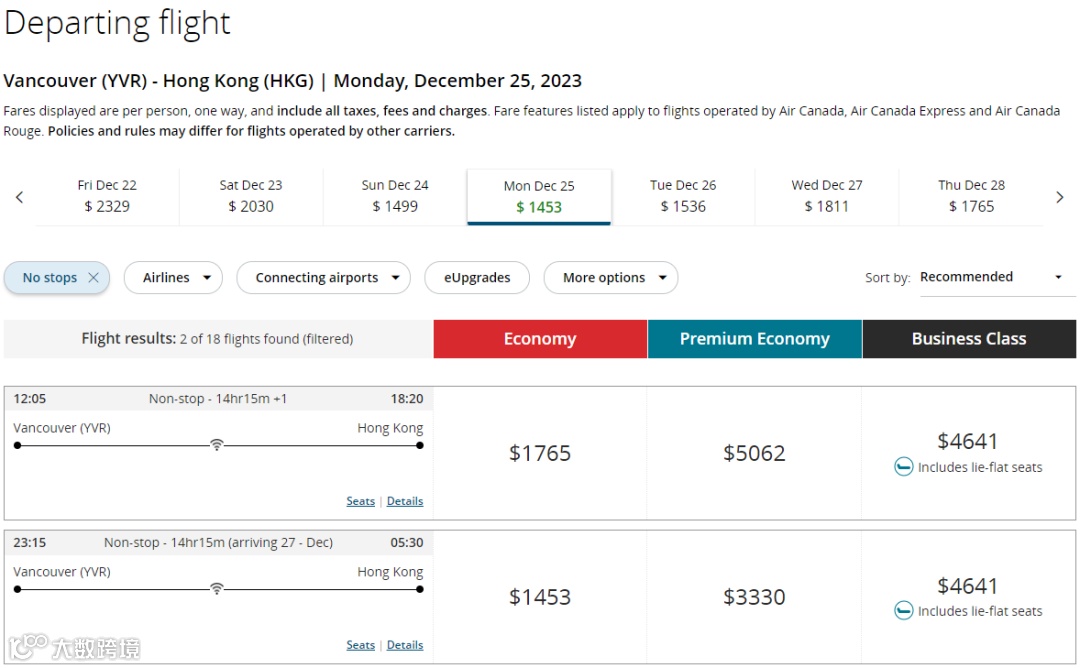Toggle the eUpgrades filter
1080x668 pixels.
tap(477, 278)
